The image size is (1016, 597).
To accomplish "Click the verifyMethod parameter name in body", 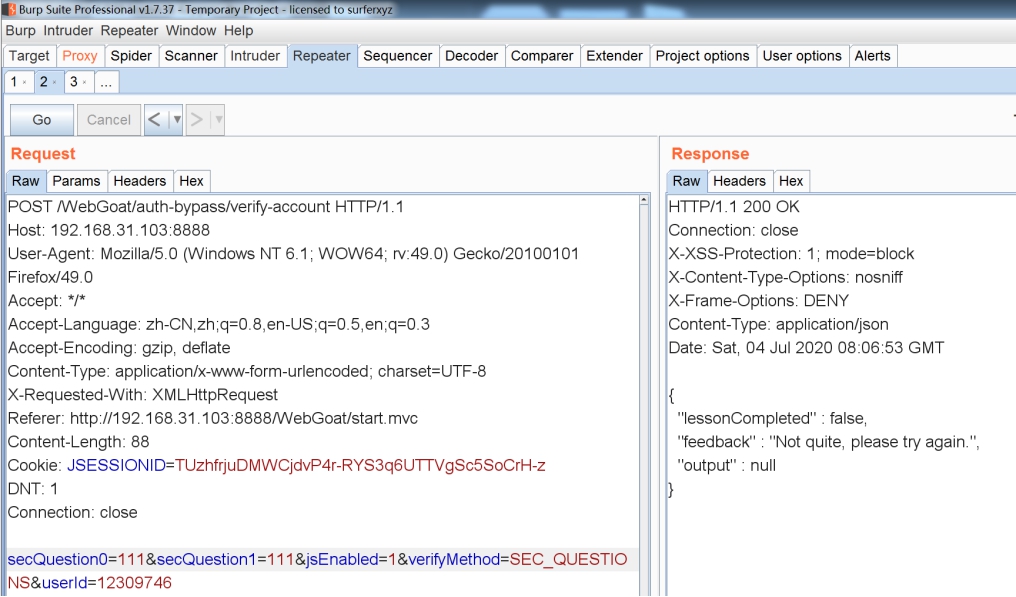I will coord(454,559).
